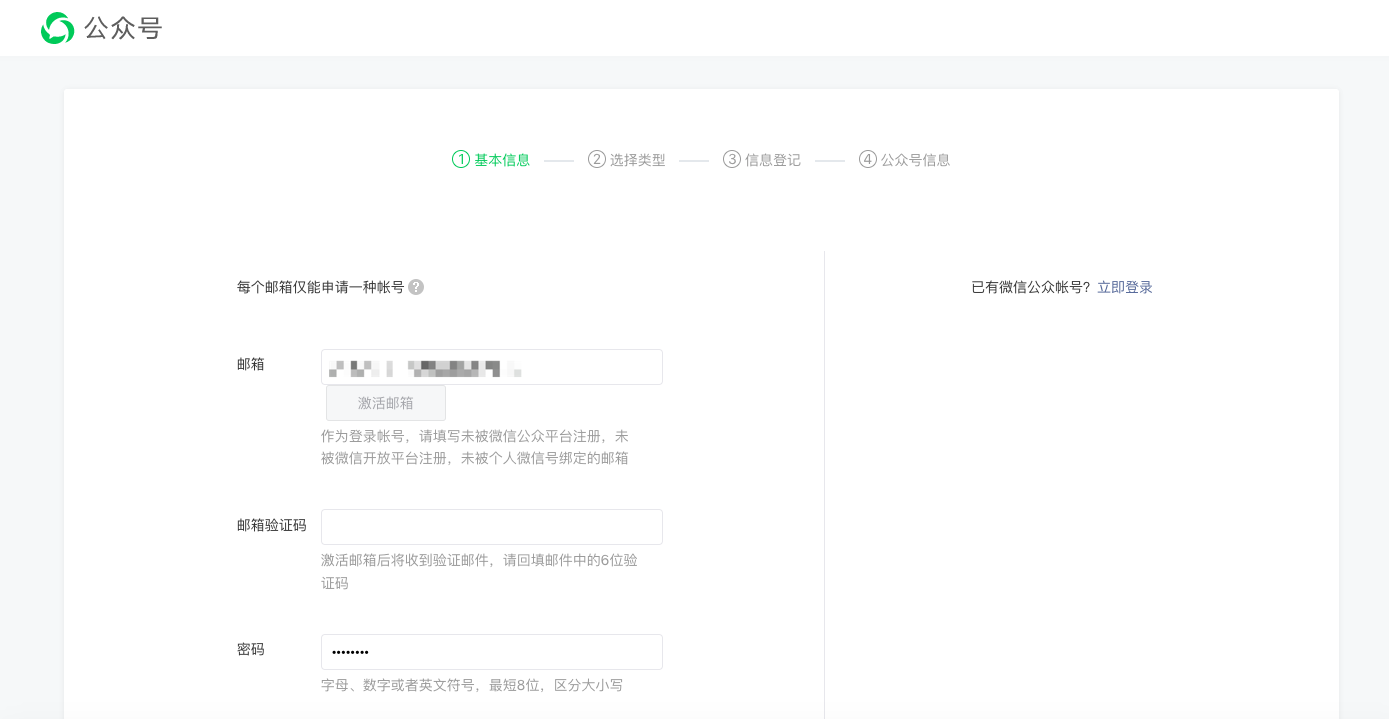Viewport: 1389px width, 719px height.
Task: Click the 密码 field label
Action: [x=251, y=649]
